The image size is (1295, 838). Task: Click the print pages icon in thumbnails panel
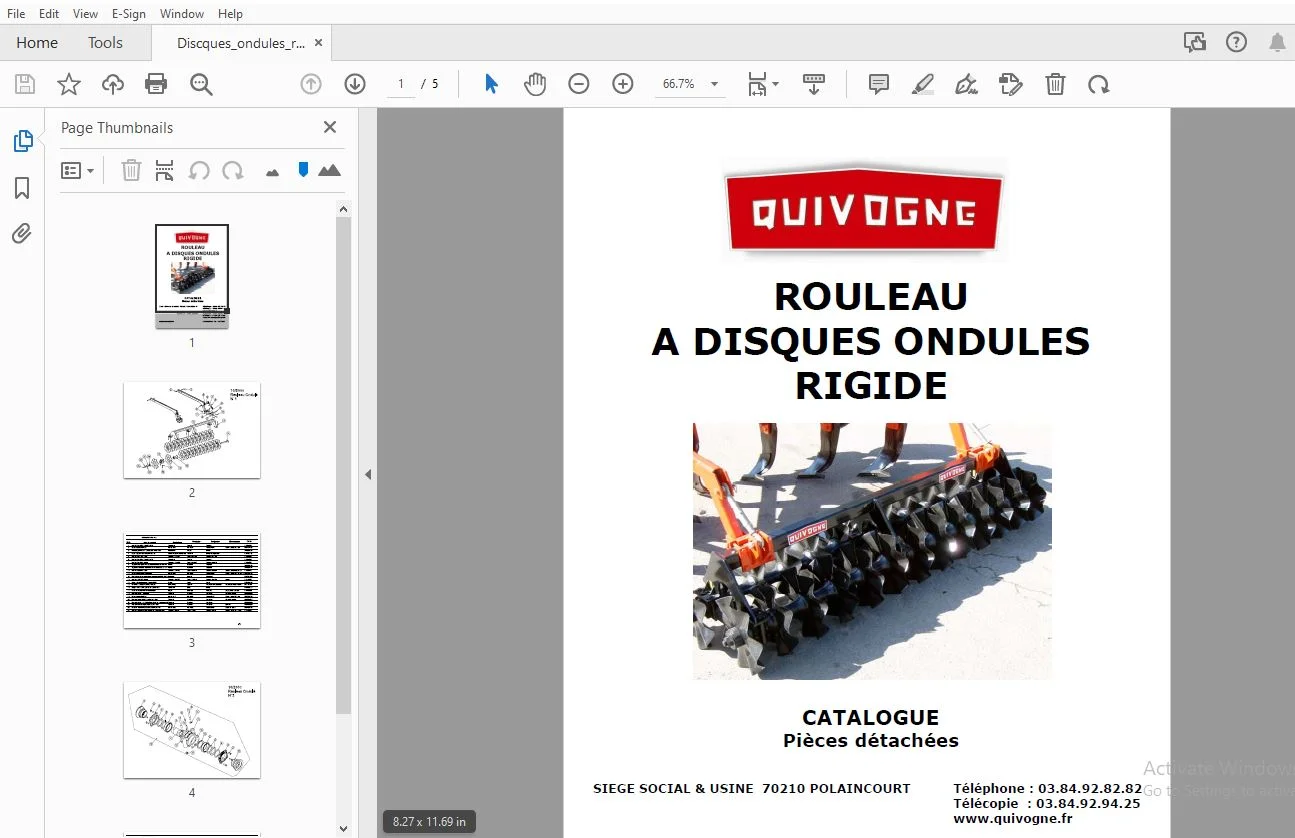coord(165,171)
